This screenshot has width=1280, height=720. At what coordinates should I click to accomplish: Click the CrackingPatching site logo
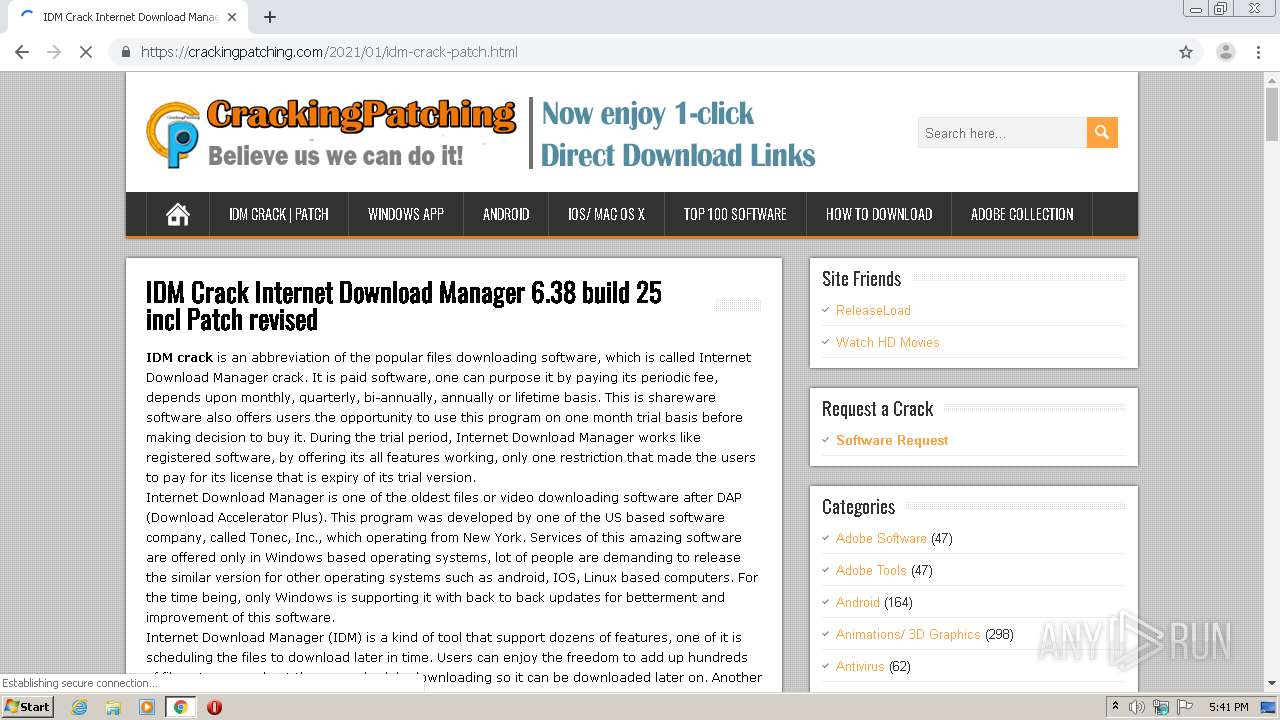(x=331, y=133)
